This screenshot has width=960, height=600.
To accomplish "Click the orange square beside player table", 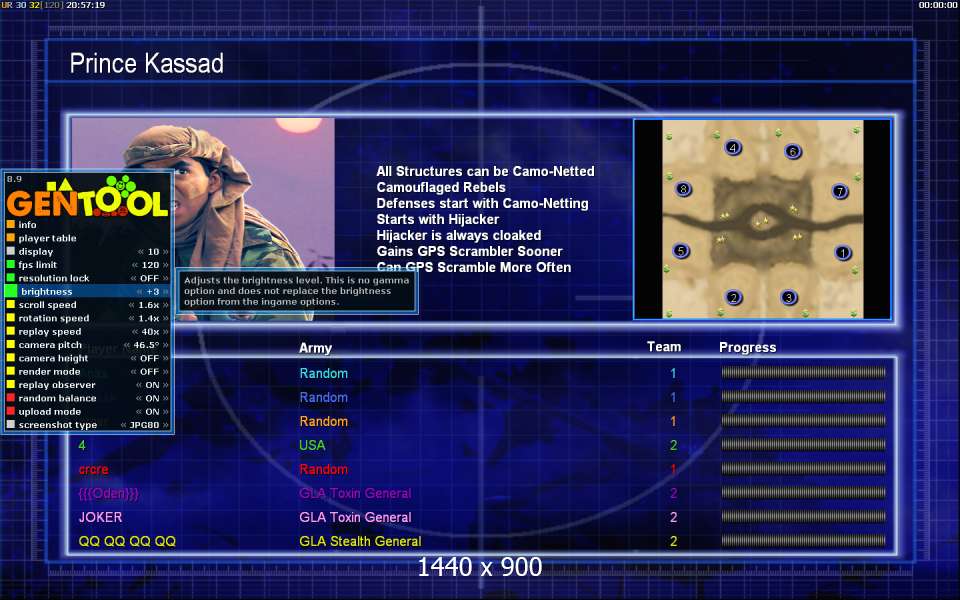I will click(10, 238).
